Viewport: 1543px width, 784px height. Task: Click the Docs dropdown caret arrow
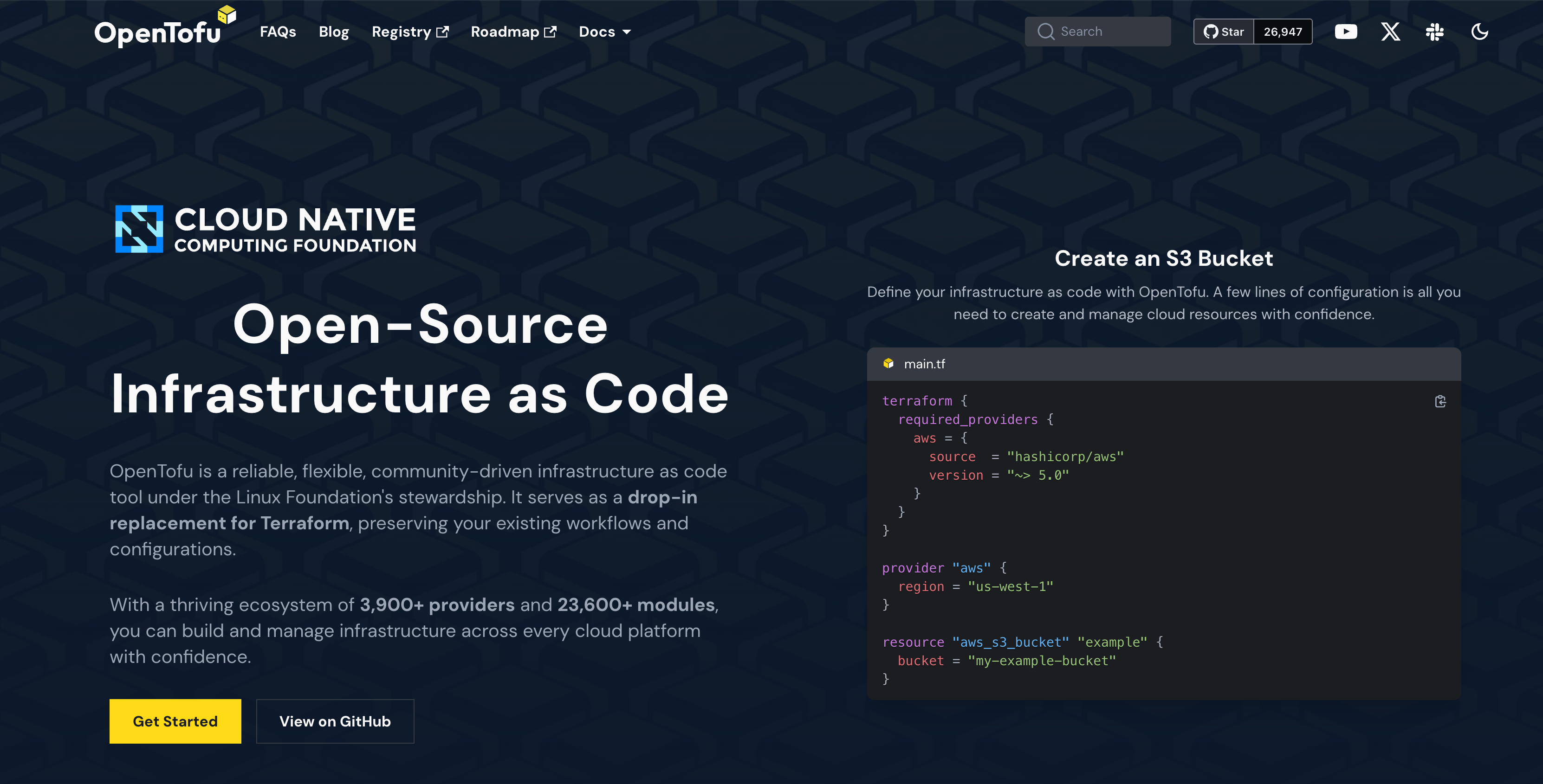[x=627, y=32]
